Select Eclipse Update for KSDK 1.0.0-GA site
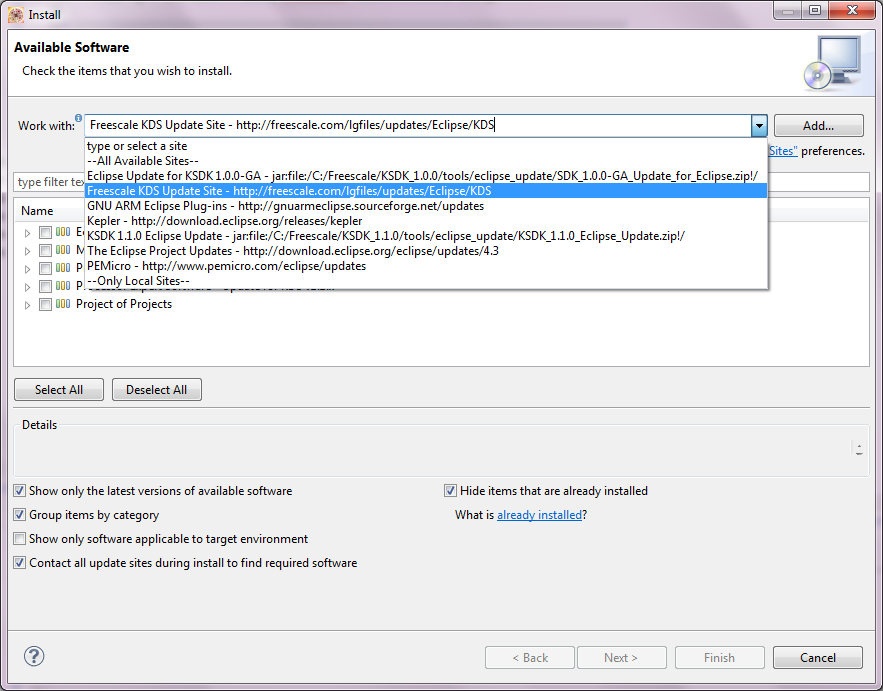The width and height of the screenshot is (883, 691). point(426,176)
